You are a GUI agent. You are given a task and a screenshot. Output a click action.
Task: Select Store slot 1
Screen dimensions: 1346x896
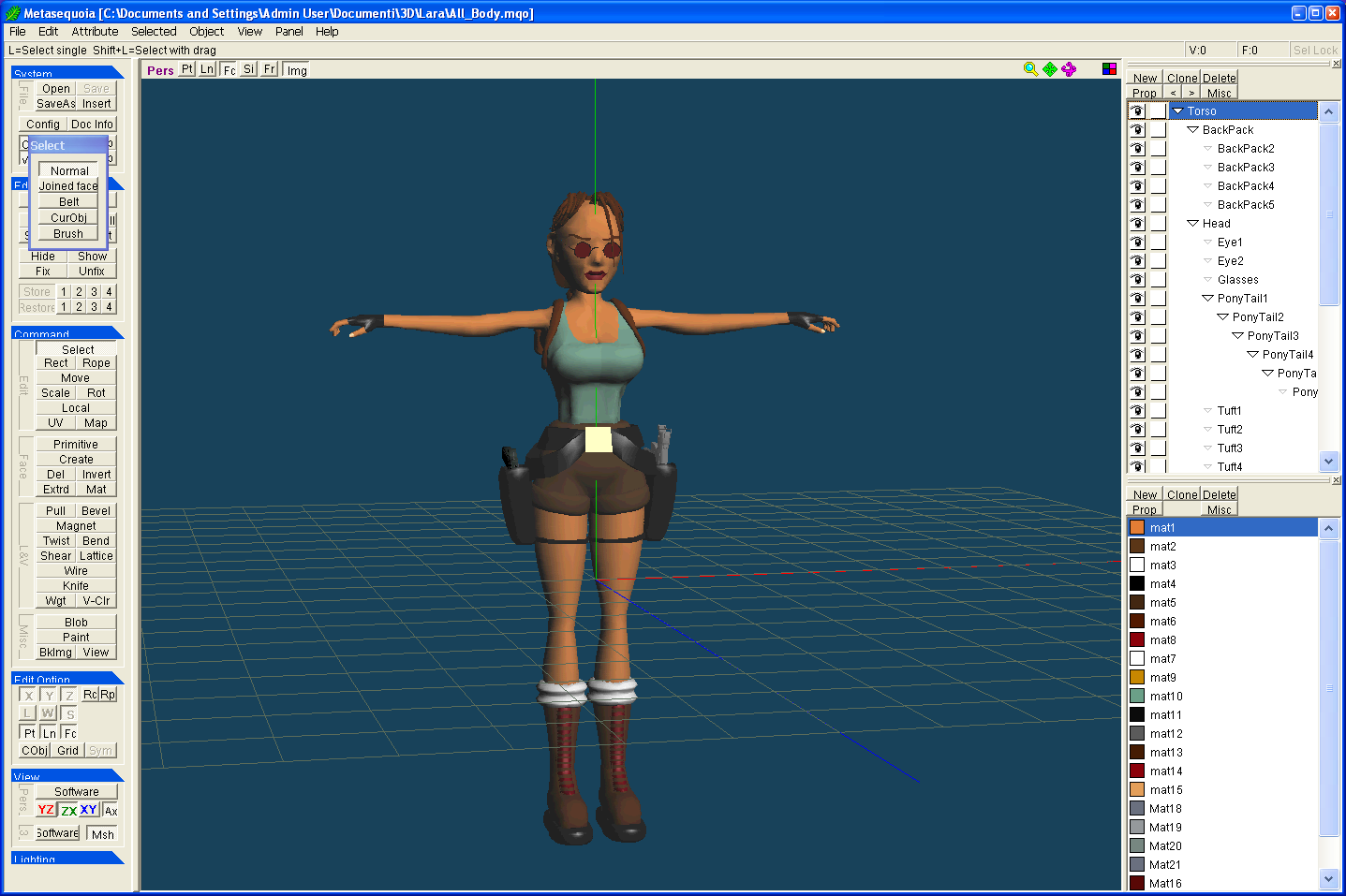tap(64, 292)
